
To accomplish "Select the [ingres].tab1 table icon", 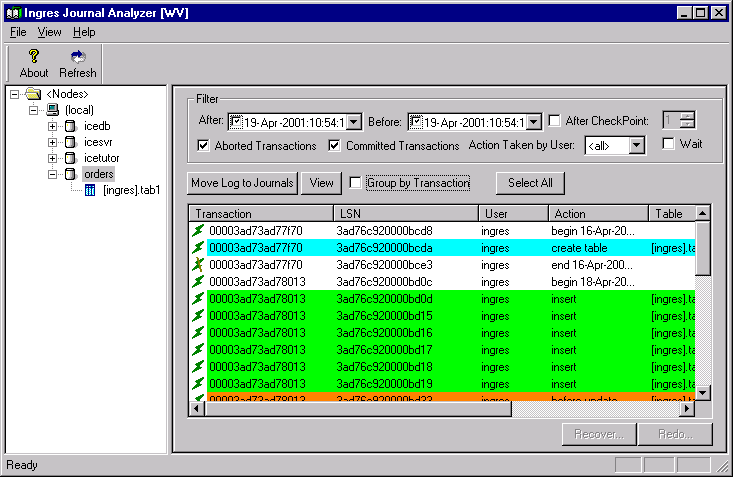I will pyautogui.click(x=90, y=191).
